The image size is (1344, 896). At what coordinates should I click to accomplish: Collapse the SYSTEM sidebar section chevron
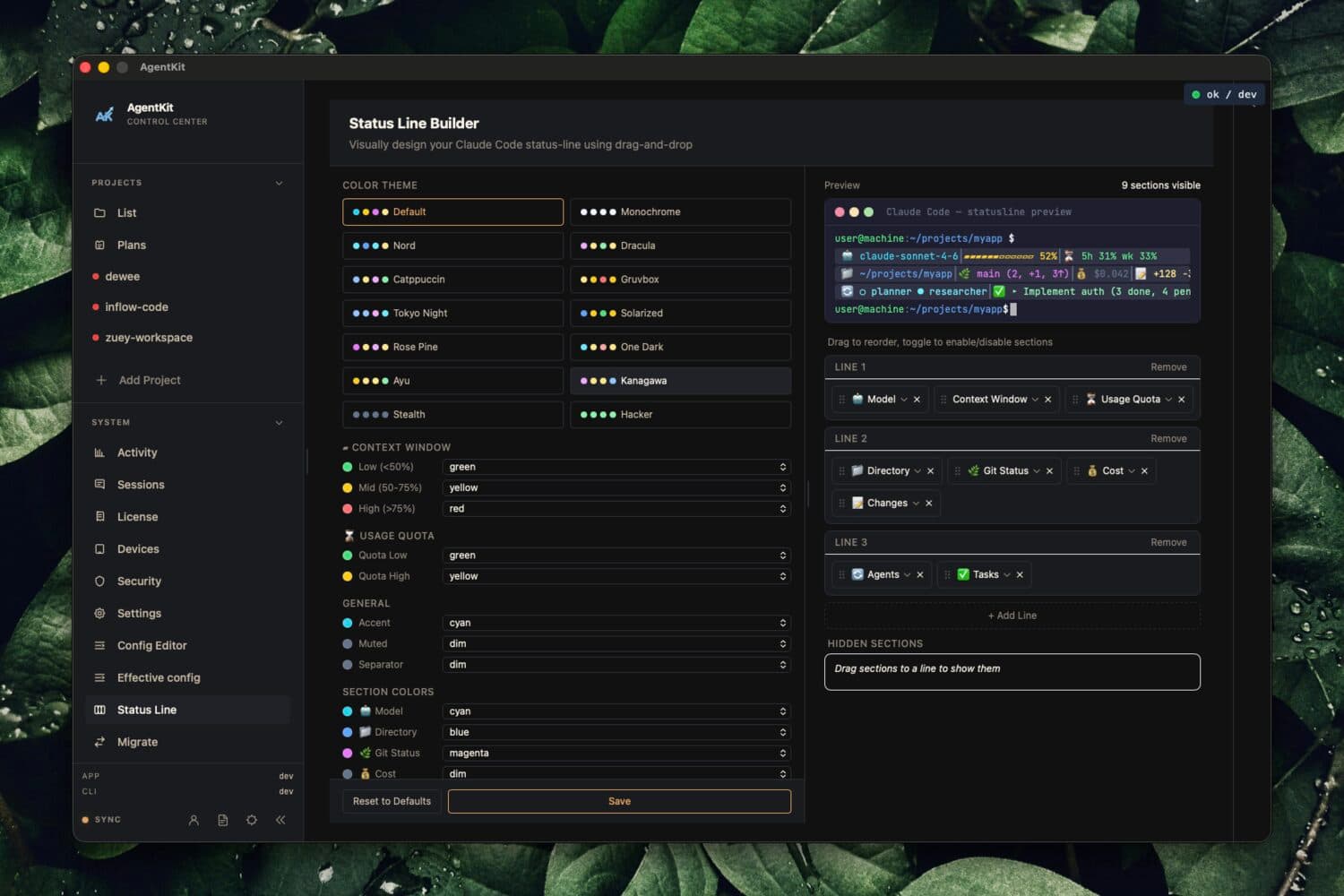(279, 422)
